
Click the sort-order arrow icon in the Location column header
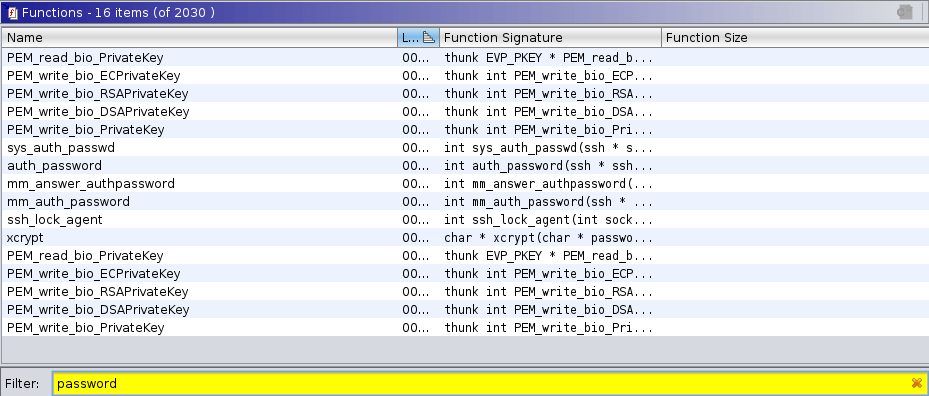pos(430,37)
